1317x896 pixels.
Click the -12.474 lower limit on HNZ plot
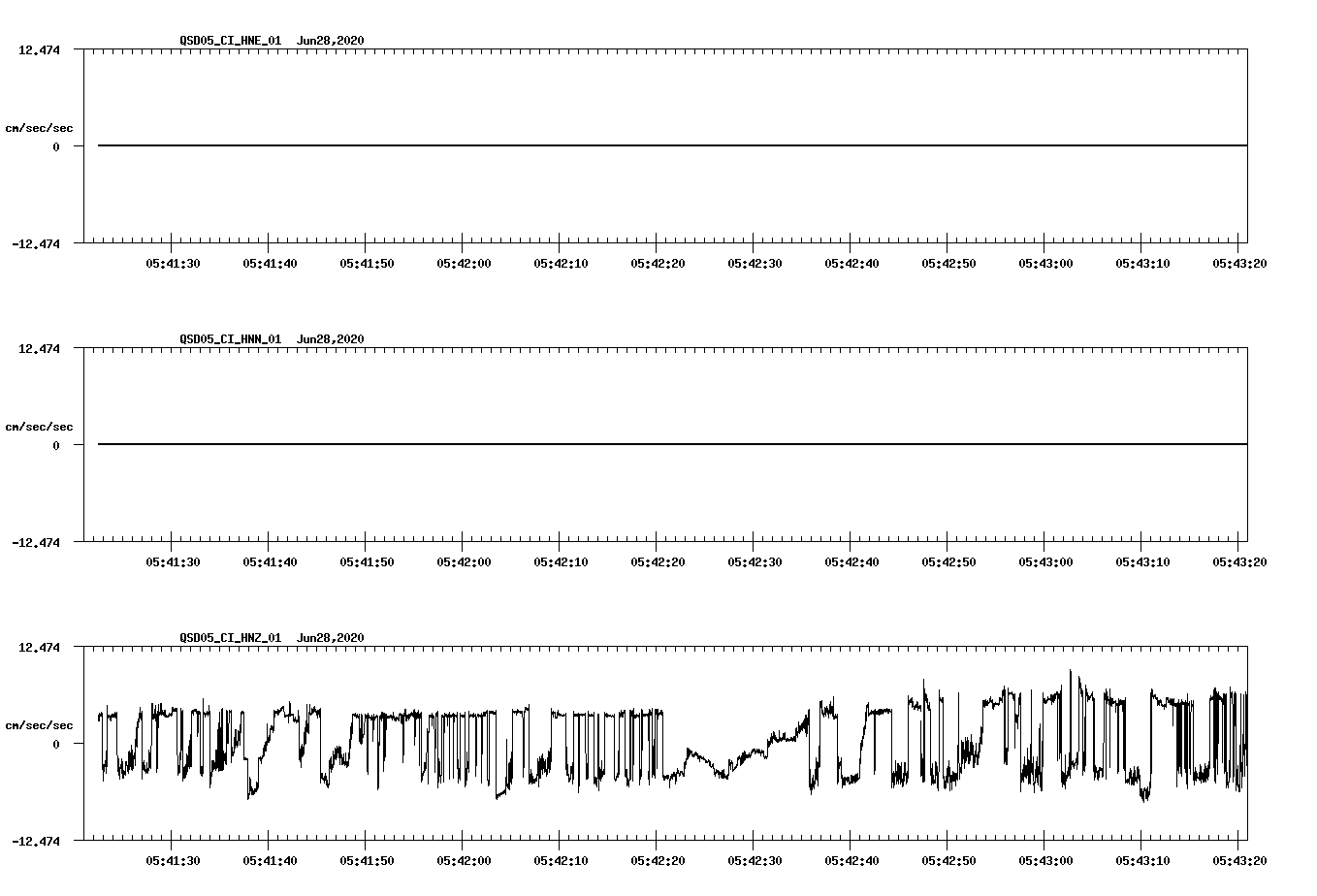point(36,841)
